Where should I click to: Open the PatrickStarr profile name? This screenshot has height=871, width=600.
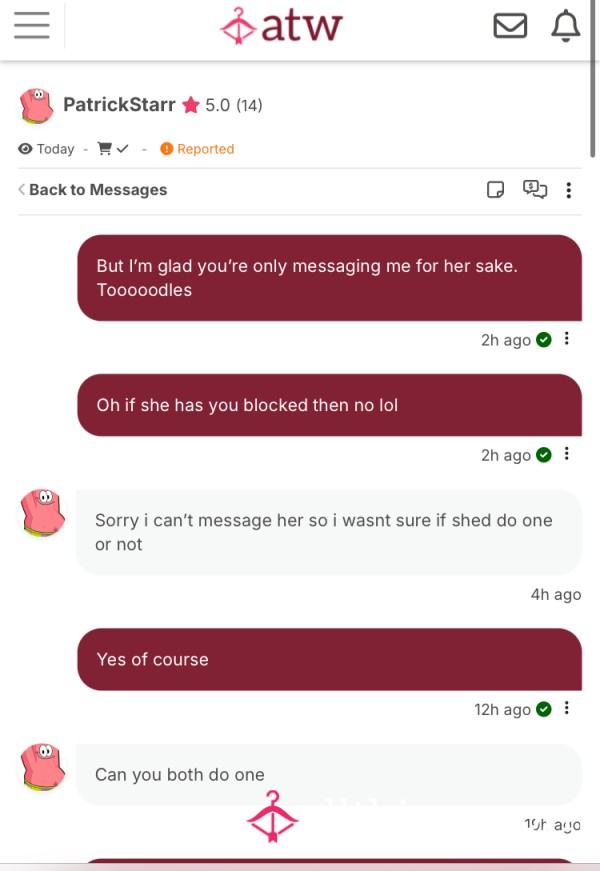click(x=119, y=104)
